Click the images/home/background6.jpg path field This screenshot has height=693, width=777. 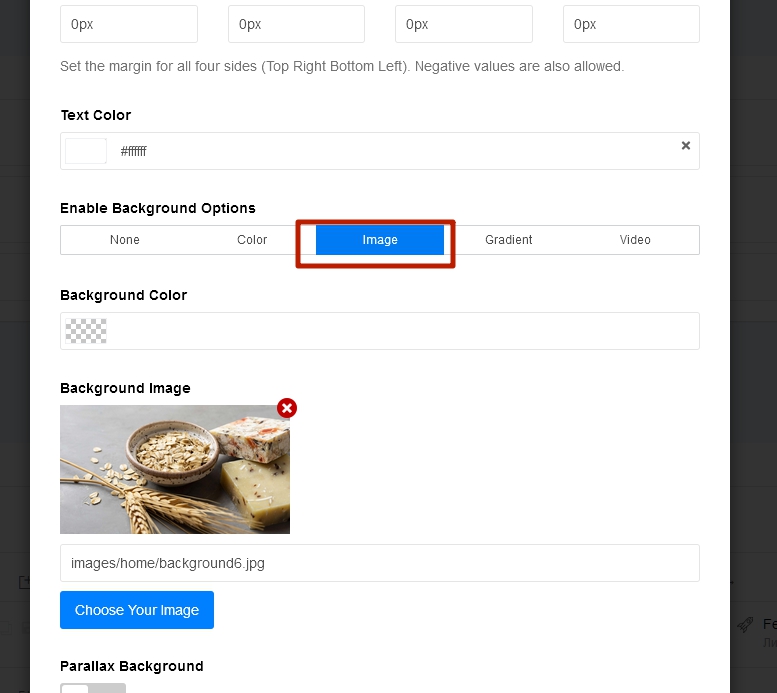[380, 563]
